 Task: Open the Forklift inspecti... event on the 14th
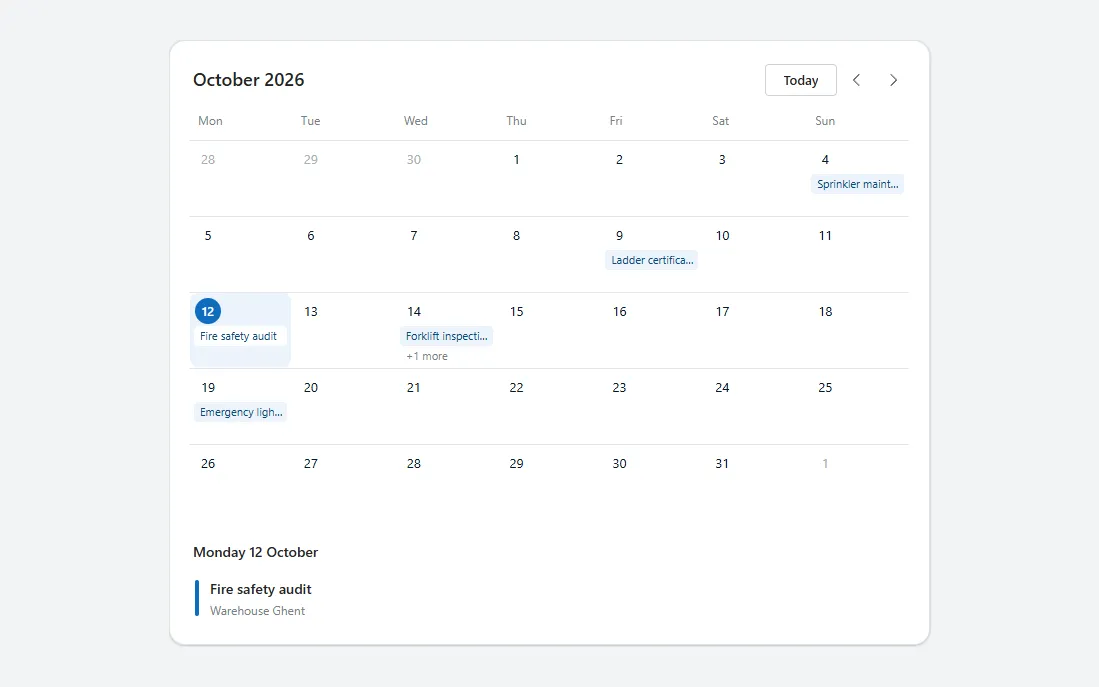[x=446, y=336]
